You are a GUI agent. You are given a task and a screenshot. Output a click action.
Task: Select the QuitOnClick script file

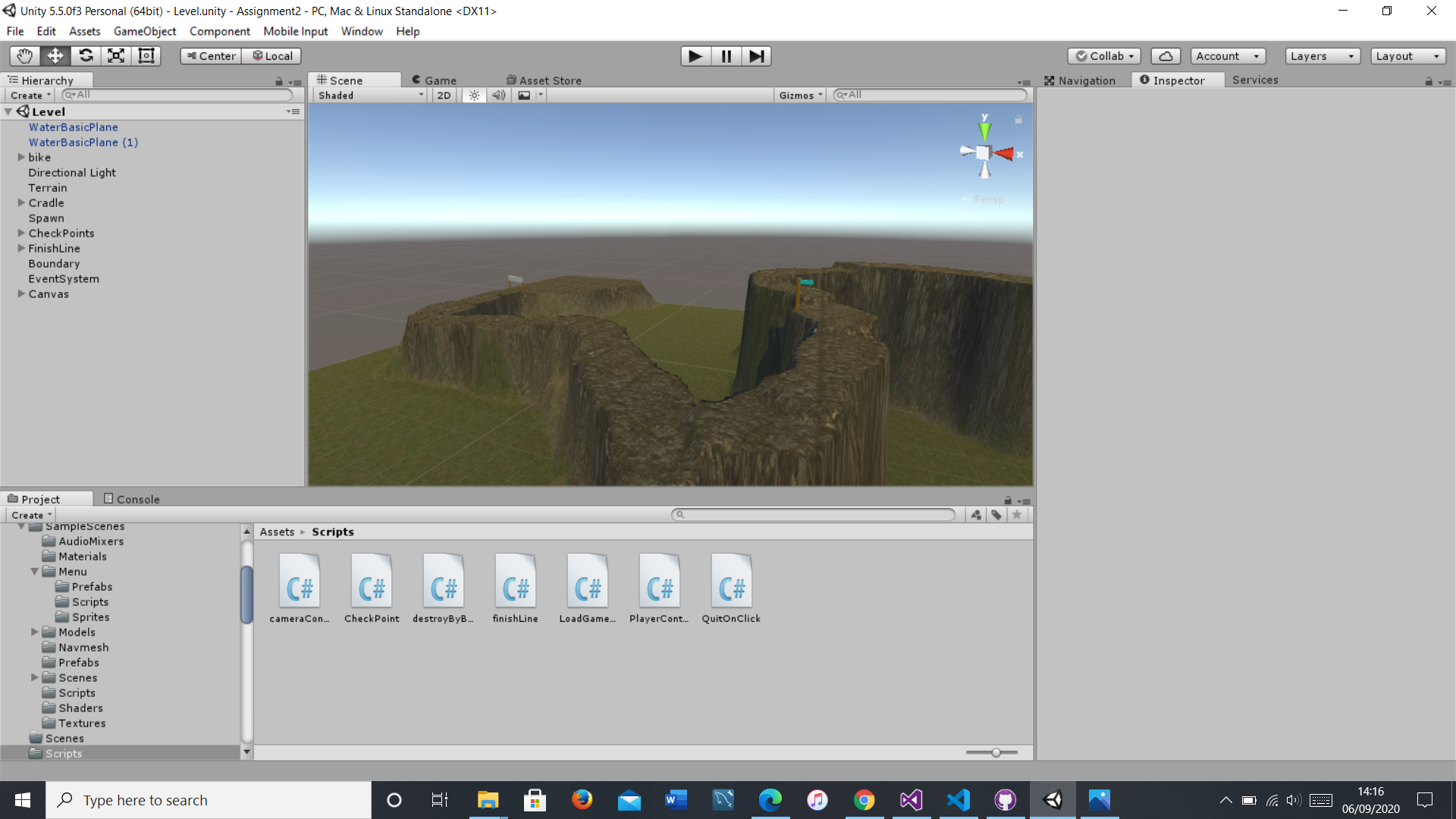[x=732, y=589]
